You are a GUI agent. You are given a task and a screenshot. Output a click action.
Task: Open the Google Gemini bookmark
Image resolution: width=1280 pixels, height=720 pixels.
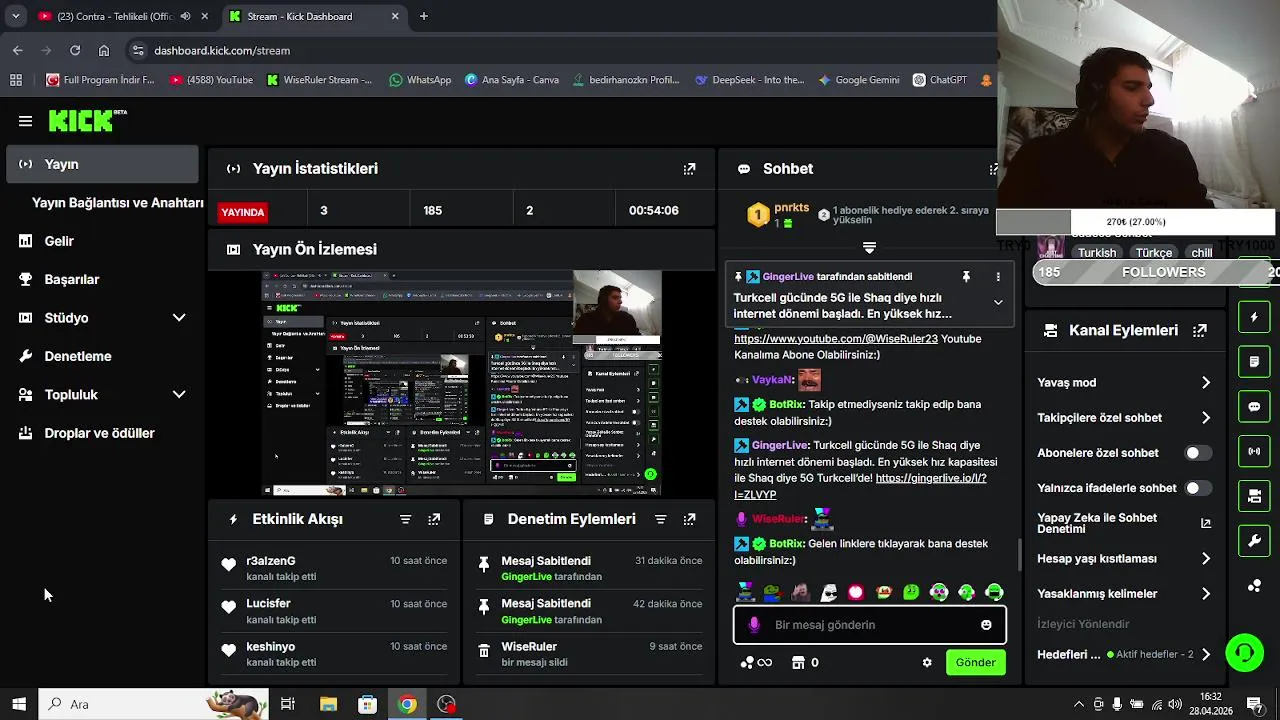tap(859, 80)
